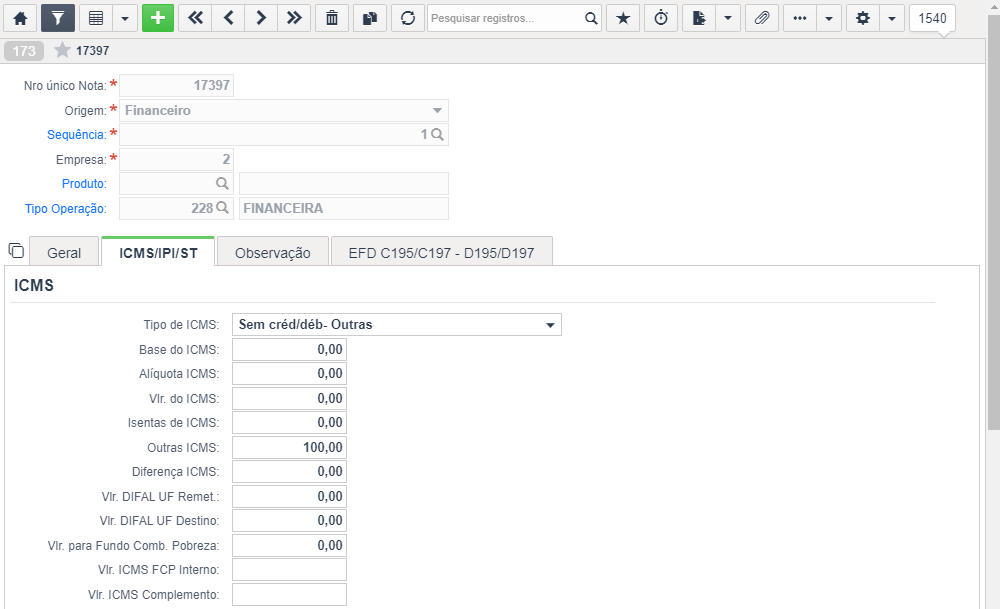The height and width of the screenshot is (609, 1000).
Task: Open the EFD C195/C197 - D195/D197 tab
Action: pos(441,253)
